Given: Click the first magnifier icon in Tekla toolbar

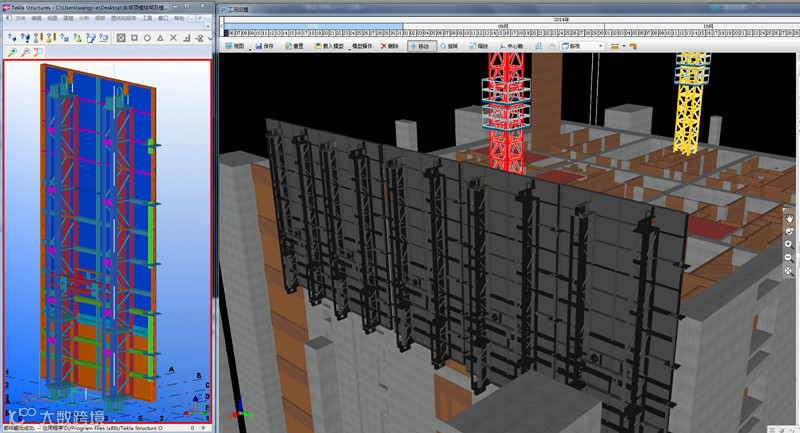Looking at the screenshot, I should coord(11,52).
